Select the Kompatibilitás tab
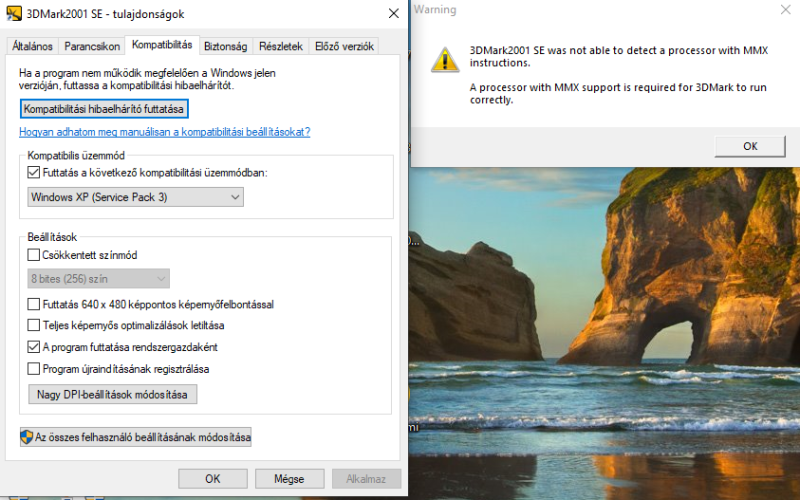The width and height of the screenshot is (800, 500). coord(162,44)
